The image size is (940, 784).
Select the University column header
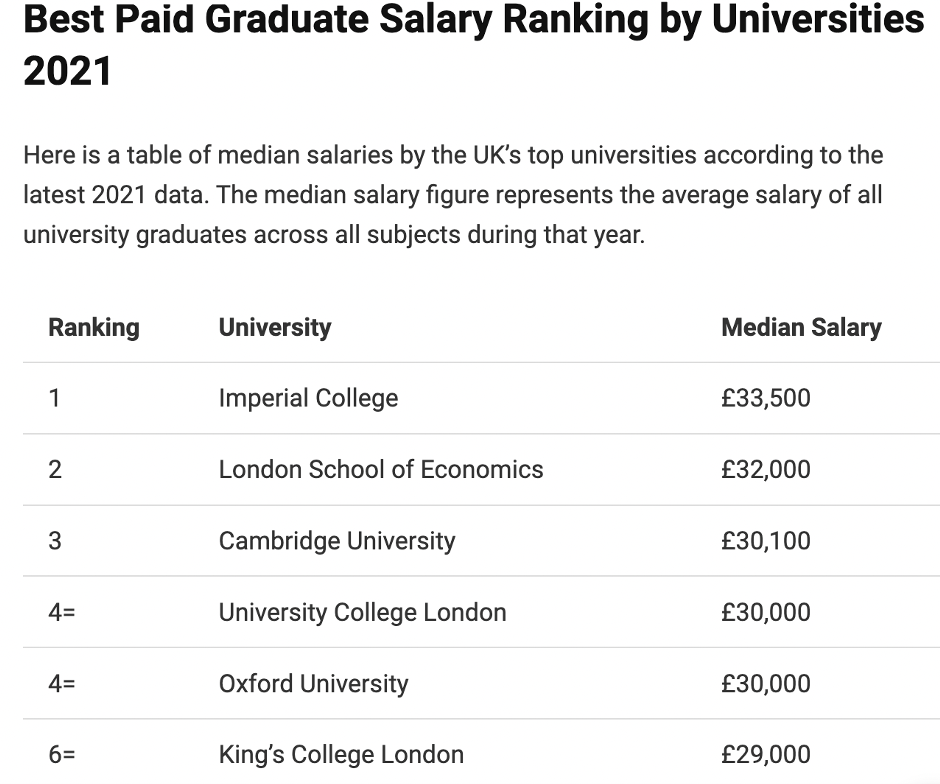click(x=275, y=327)
